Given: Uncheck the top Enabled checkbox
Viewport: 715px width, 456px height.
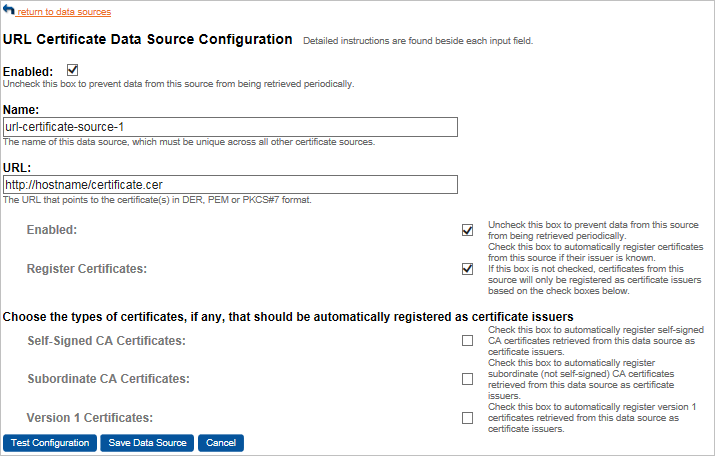Looking at the screenshot, I should pos(71,70).
